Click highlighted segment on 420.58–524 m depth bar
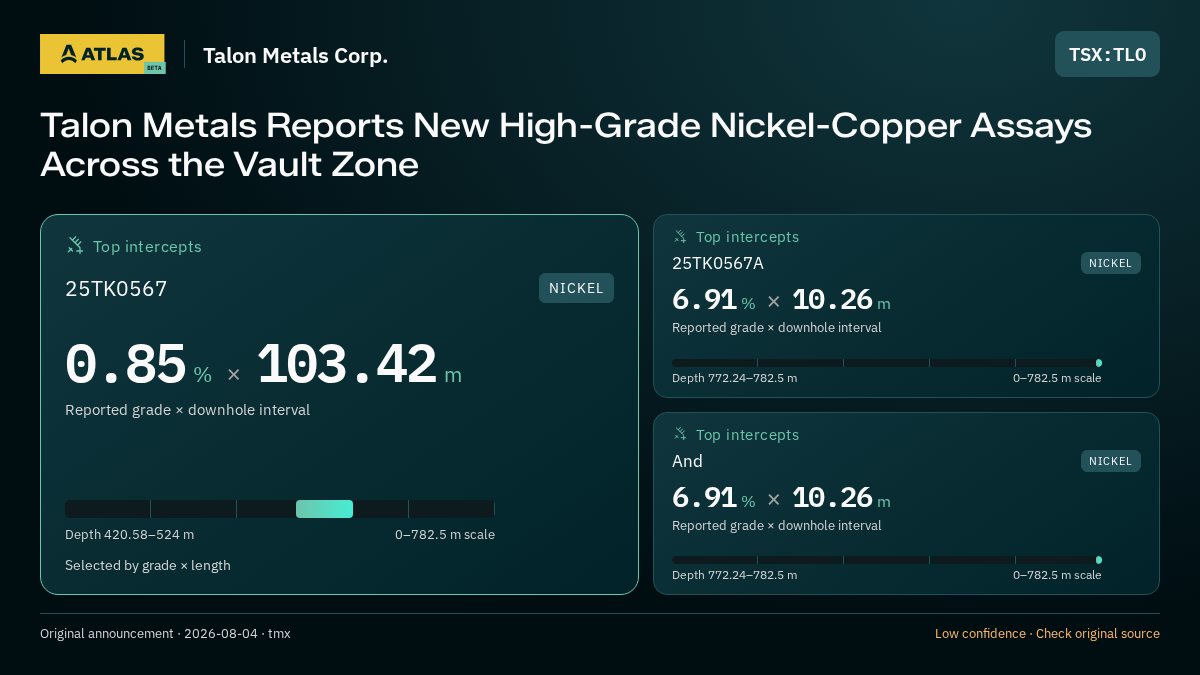 click(324, 509)
